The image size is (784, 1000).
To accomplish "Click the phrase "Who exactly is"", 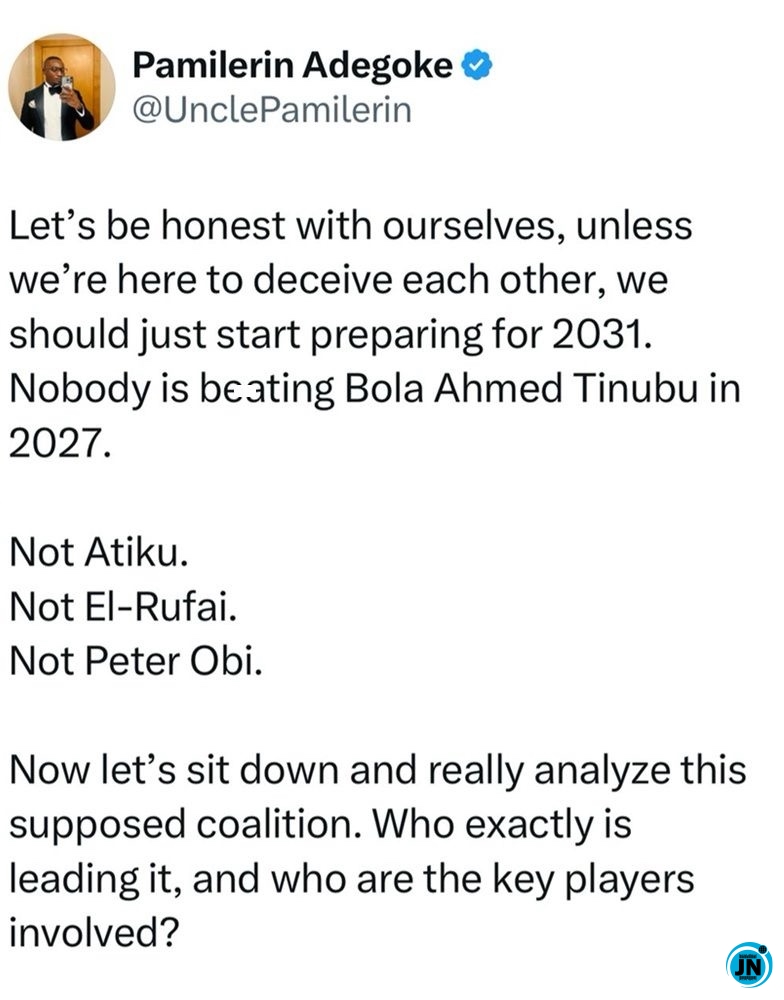I will tap(502, 824).
